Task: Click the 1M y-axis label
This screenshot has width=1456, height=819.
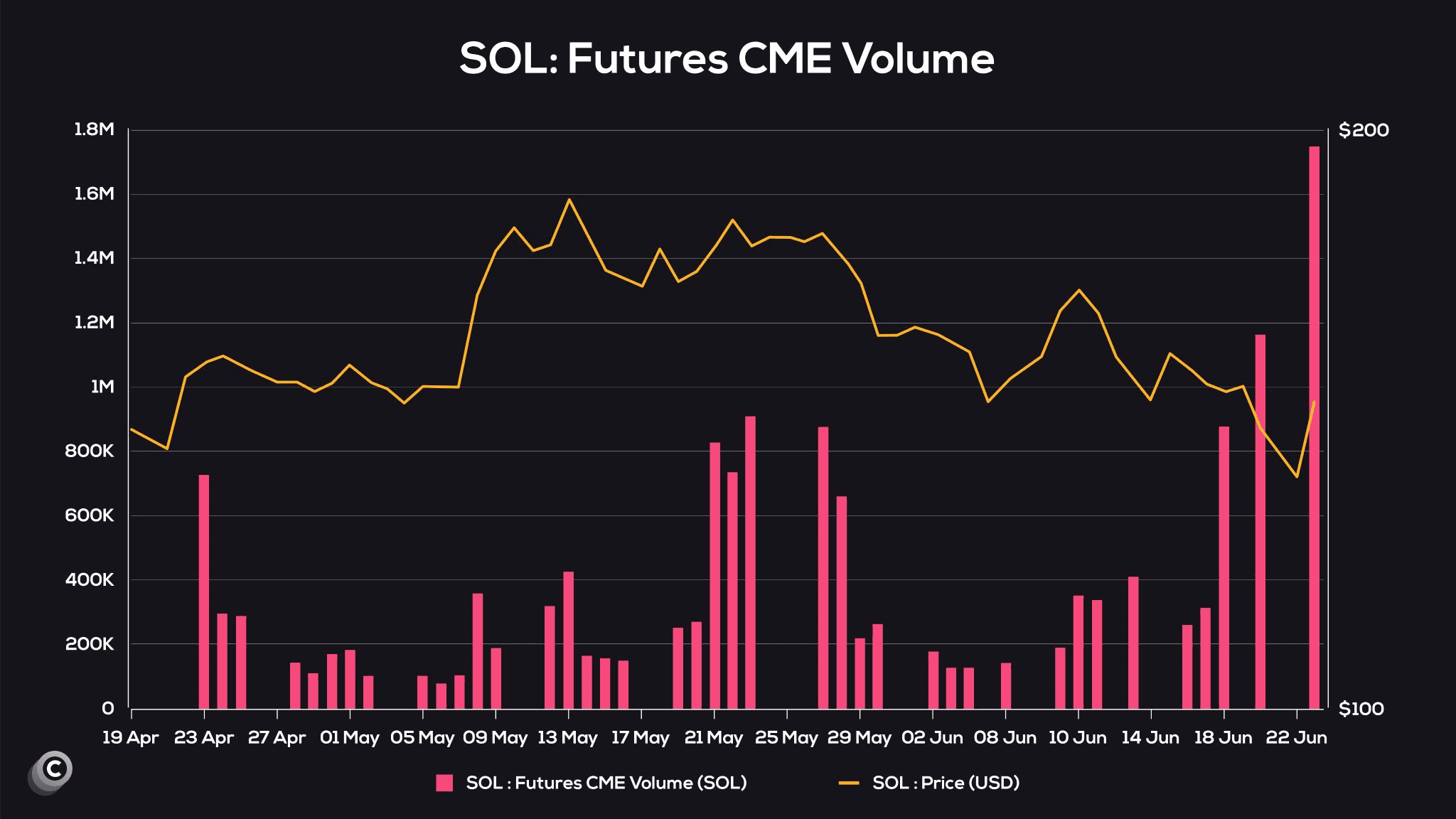Action: pyautogui.click(x=102, y=387)
